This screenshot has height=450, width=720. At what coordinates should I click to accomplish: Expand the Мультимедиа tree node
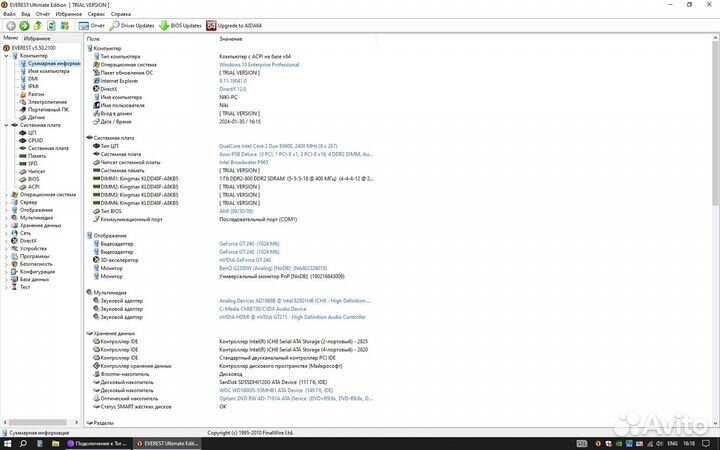click(x=6, y=218)
